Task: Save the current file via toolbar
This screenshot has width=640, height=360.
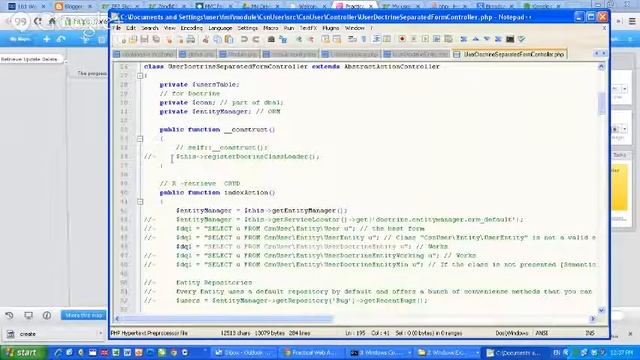Action: pos(144,39)
